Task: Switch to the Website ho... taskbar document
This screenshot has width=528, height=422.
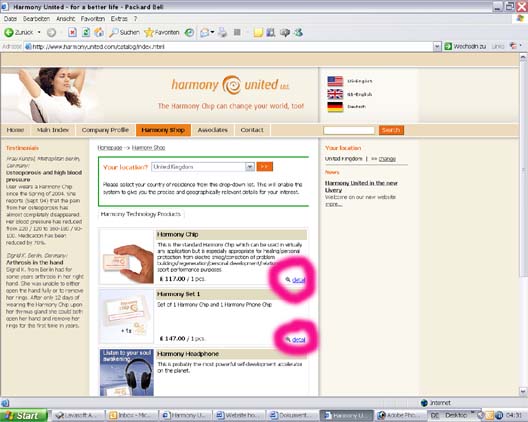Action: coord(239,416)
